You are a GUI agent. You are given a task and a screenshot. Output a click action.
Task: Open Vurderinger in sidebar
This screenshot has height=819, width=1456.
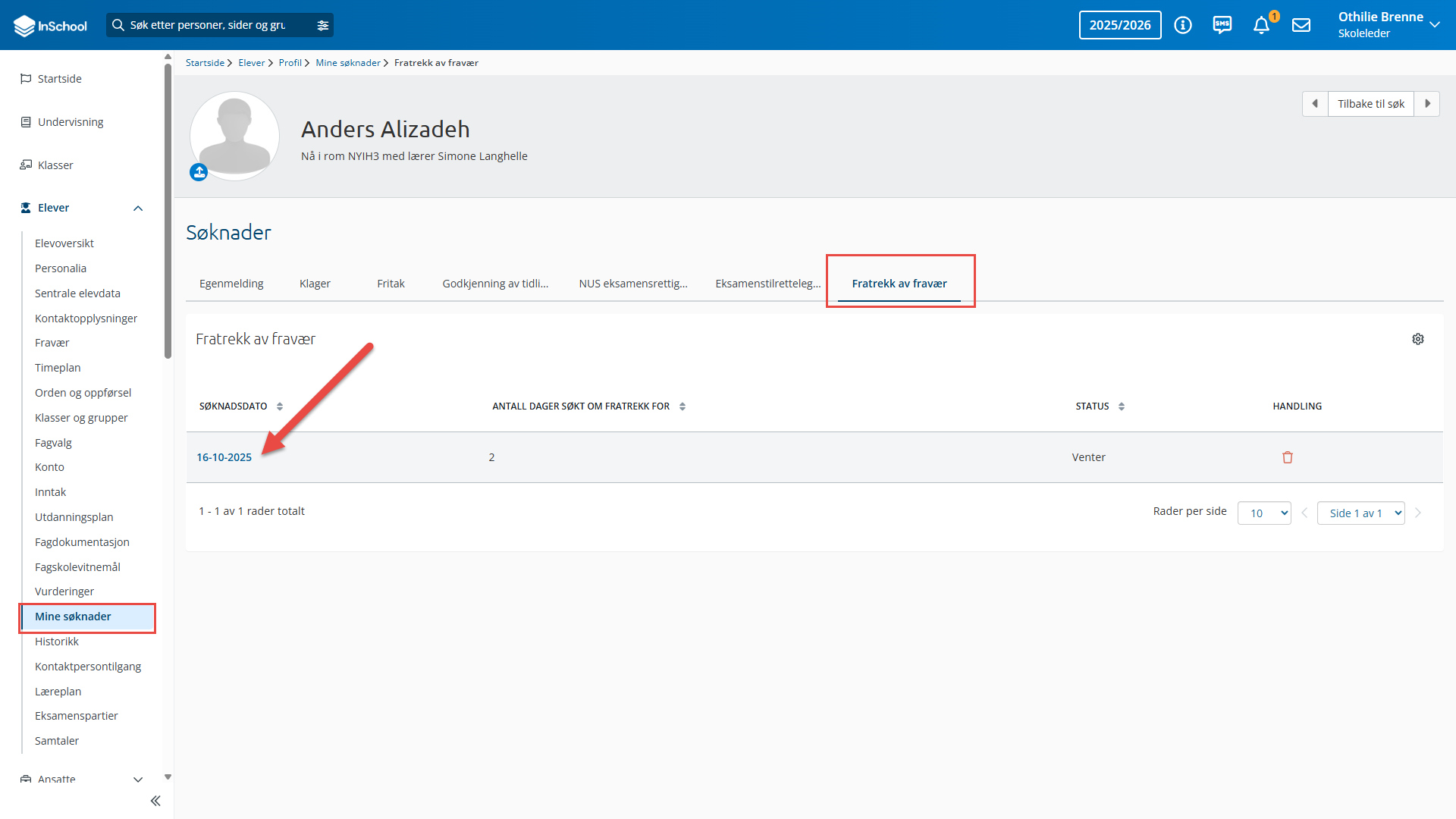[x=64, y=591]
